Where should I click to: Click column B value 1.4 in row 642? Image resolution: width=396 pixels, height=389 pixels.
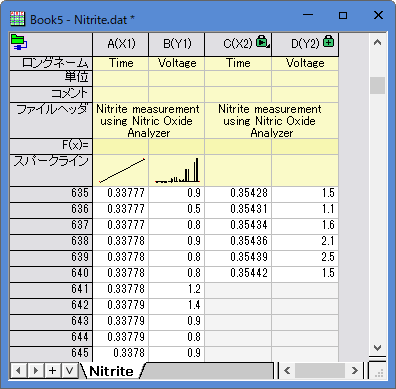(177, 305)
